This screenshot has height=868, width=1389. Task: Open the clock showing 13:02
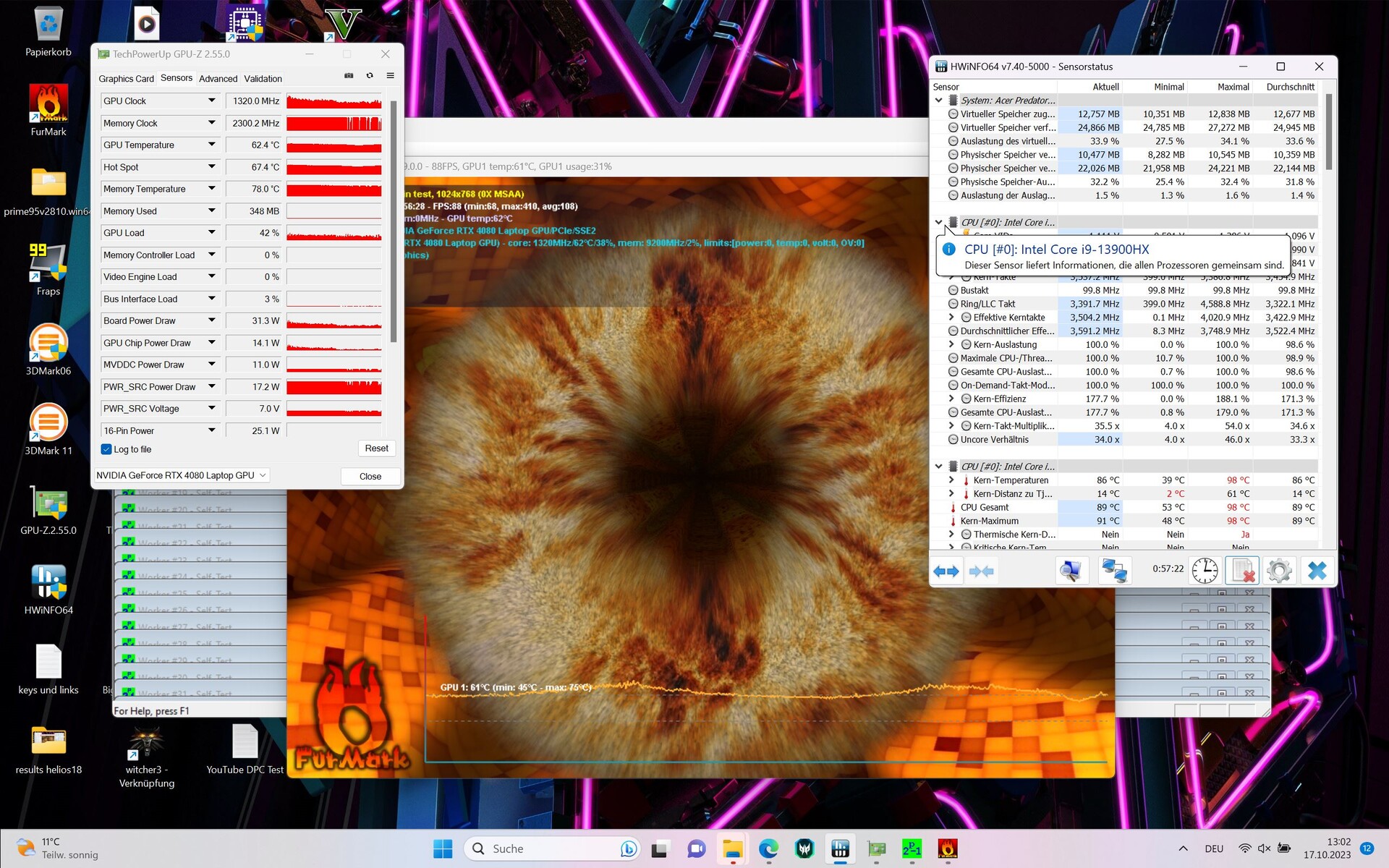click(1327, 848)
